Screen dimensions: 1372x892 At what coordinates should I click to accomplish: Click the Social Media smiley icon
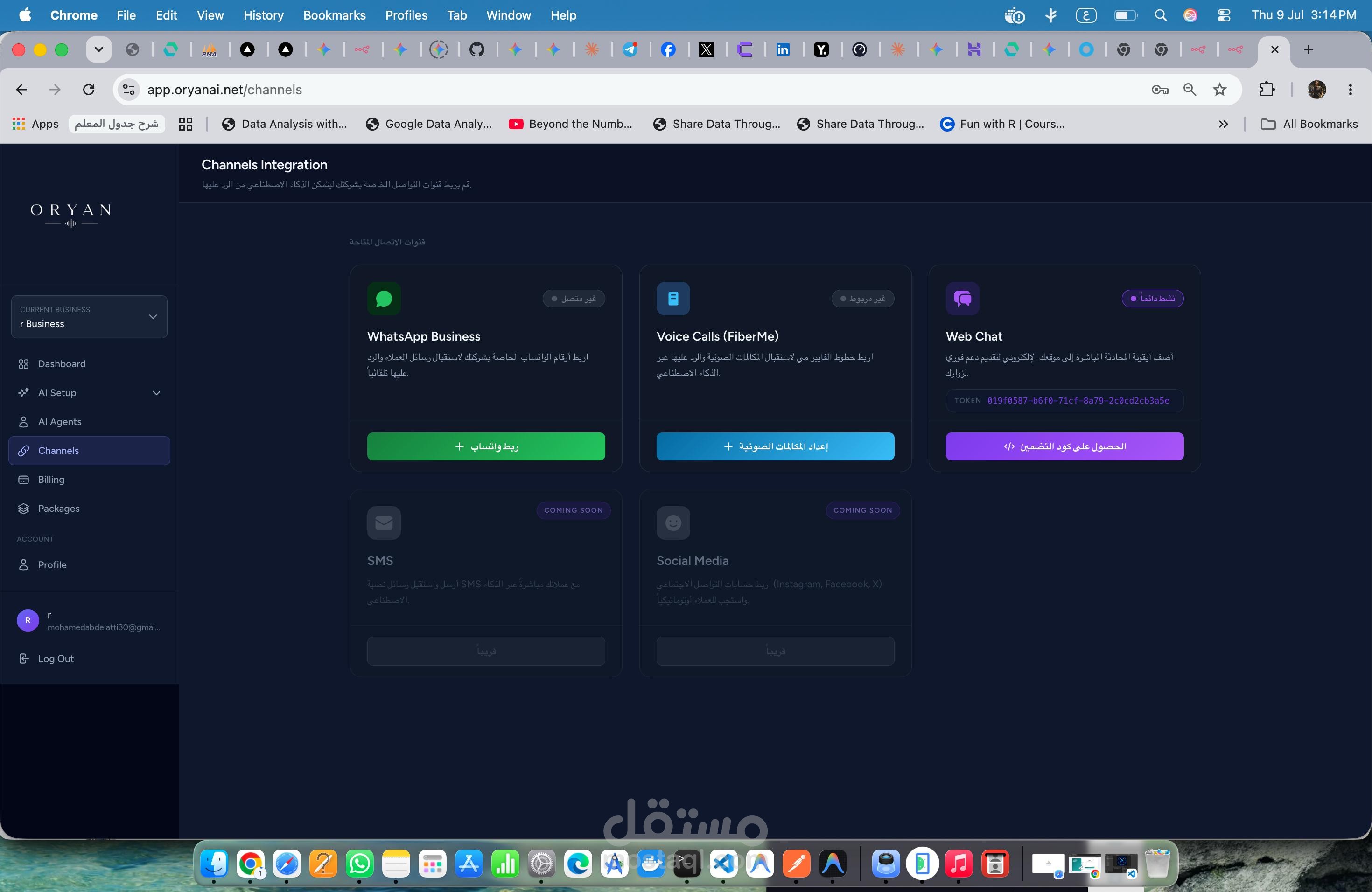click(673, 523)
